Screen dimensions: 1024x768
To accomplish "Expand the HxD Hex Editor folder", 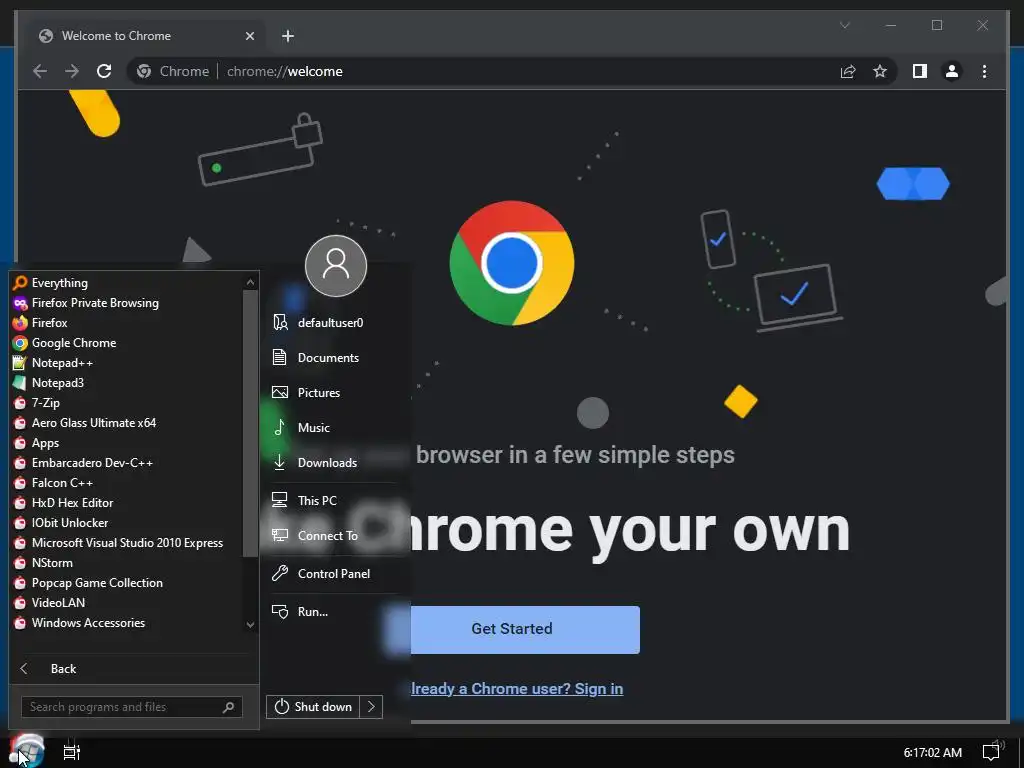I will [127, 503].
